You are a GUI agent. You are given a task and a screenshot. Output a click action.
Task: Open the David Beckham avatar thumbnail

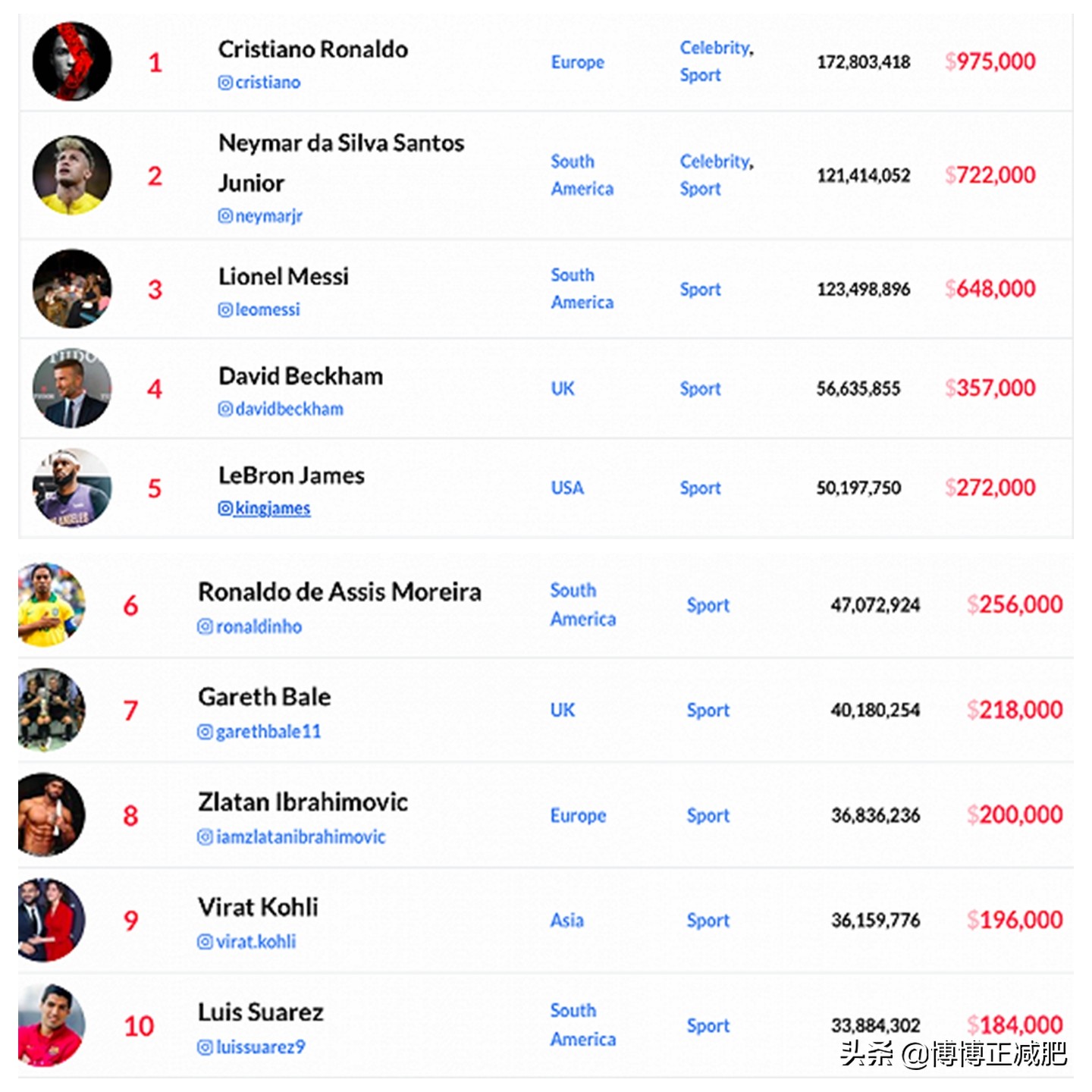point(72,388)
